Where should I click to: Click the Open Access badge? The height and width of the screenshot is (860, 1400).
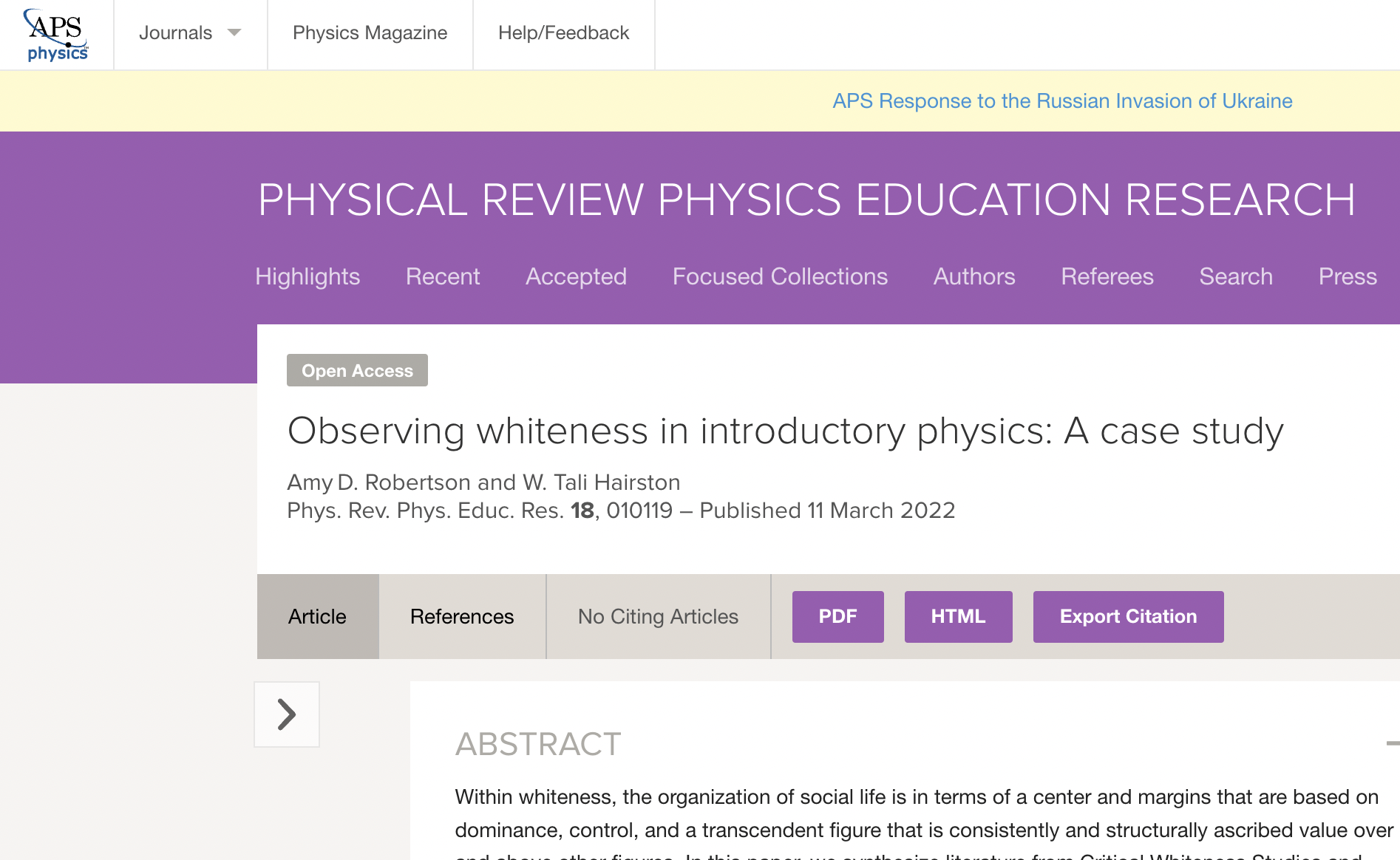click(x=357, y=370)
